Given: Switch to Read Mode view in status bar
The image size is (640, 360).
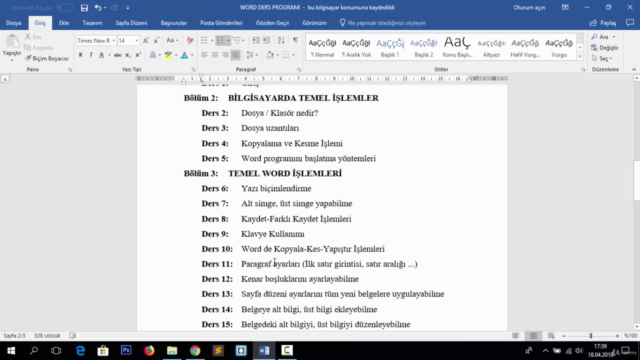Looking at the screenshot, I should pyautogui.click(x=516, y=336).
